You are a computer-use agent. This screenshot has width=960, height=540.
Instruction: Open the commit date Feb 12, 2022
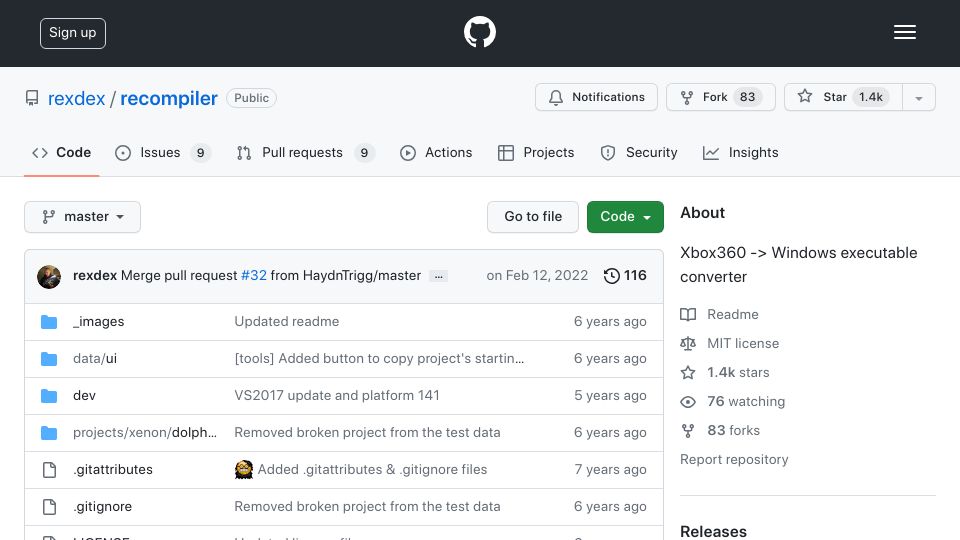click(537, 276)
